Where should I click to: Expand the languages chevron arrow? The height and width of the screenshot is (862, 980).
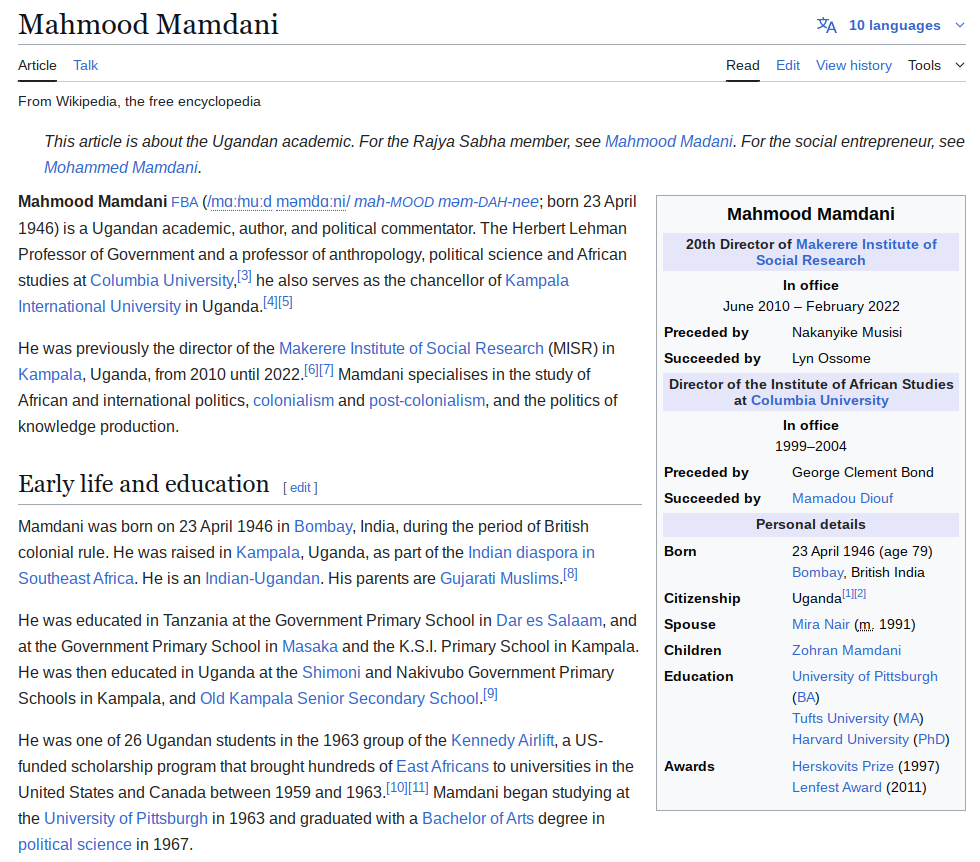pyautogui.click(x=959, y=26)
